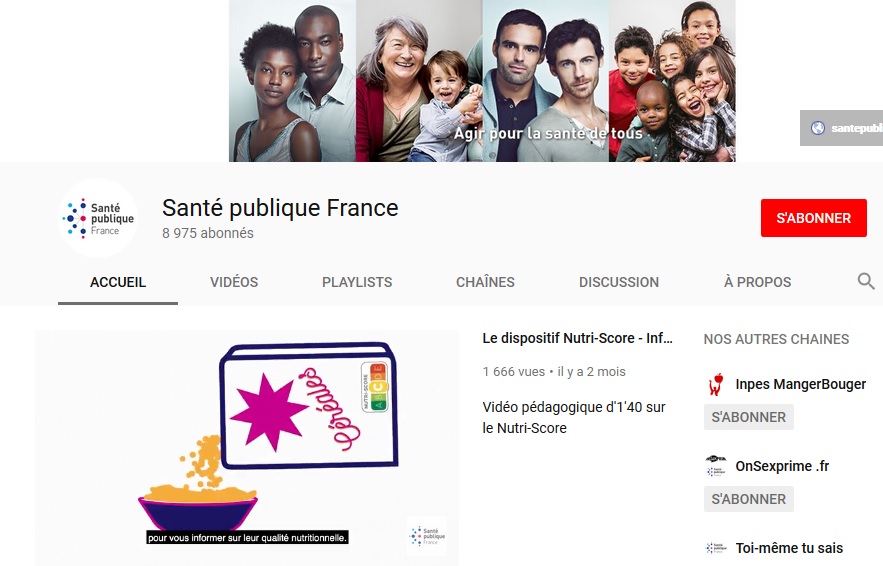Subscribe to OnSexprime .fr channel

pos(748,499)
